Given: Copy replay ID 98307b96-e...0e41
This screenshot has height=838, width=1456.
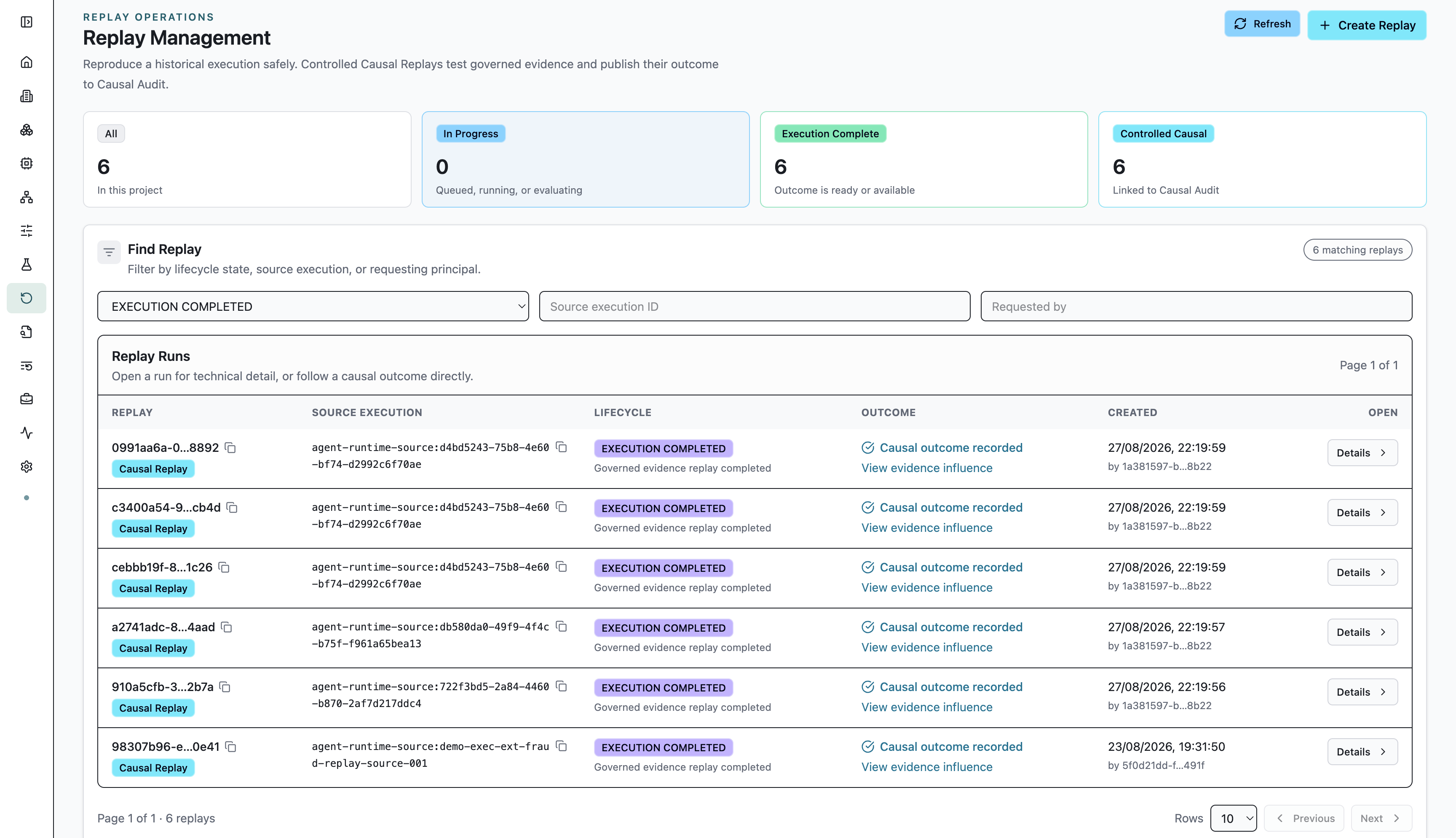Looking at the screenshot, I should 231,747.
